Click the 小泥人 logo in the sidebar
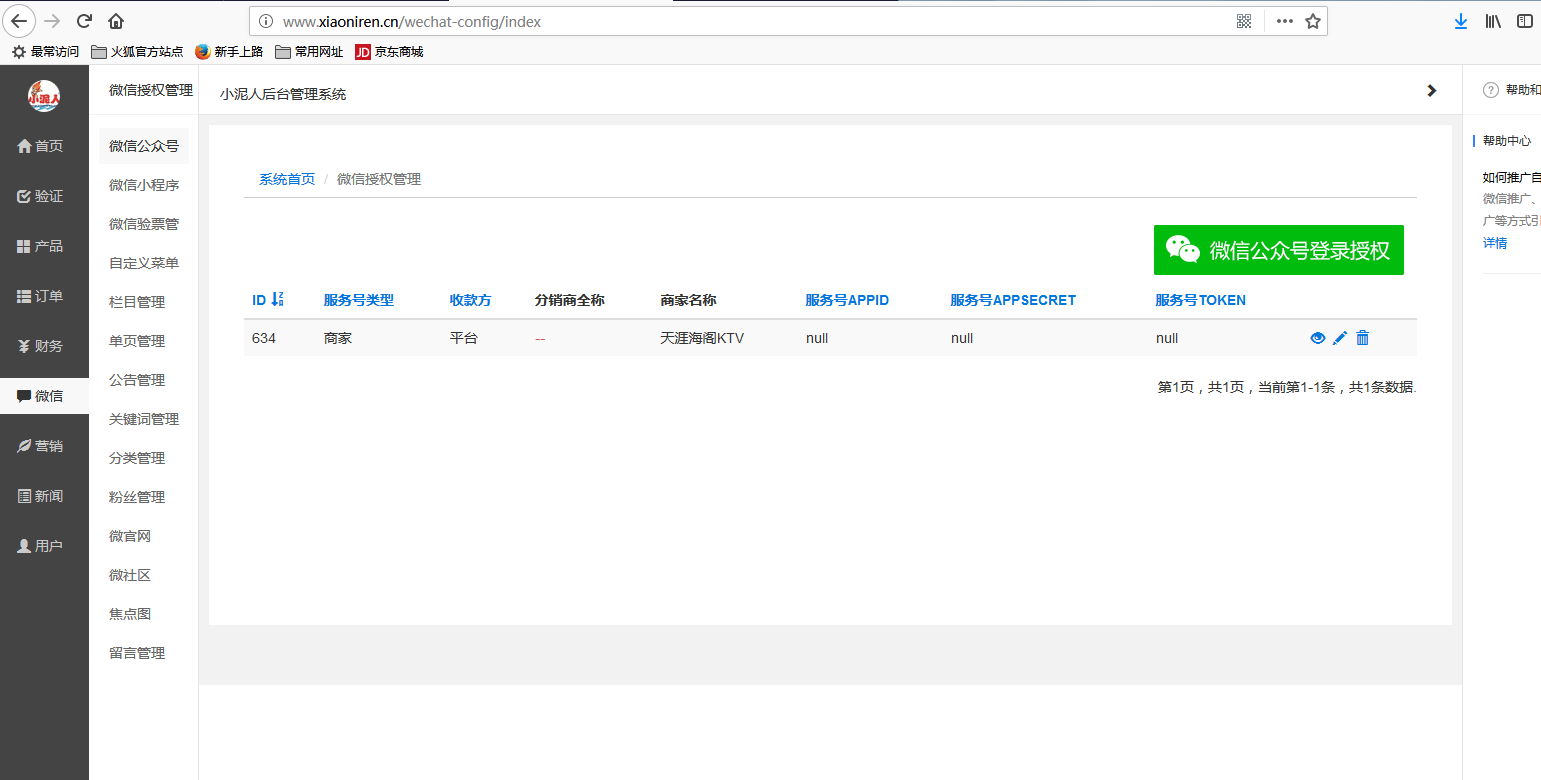 (44, 96)
